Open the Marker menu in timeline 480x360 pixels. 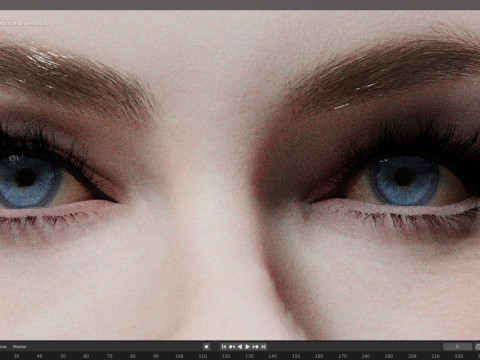(20, 347)
